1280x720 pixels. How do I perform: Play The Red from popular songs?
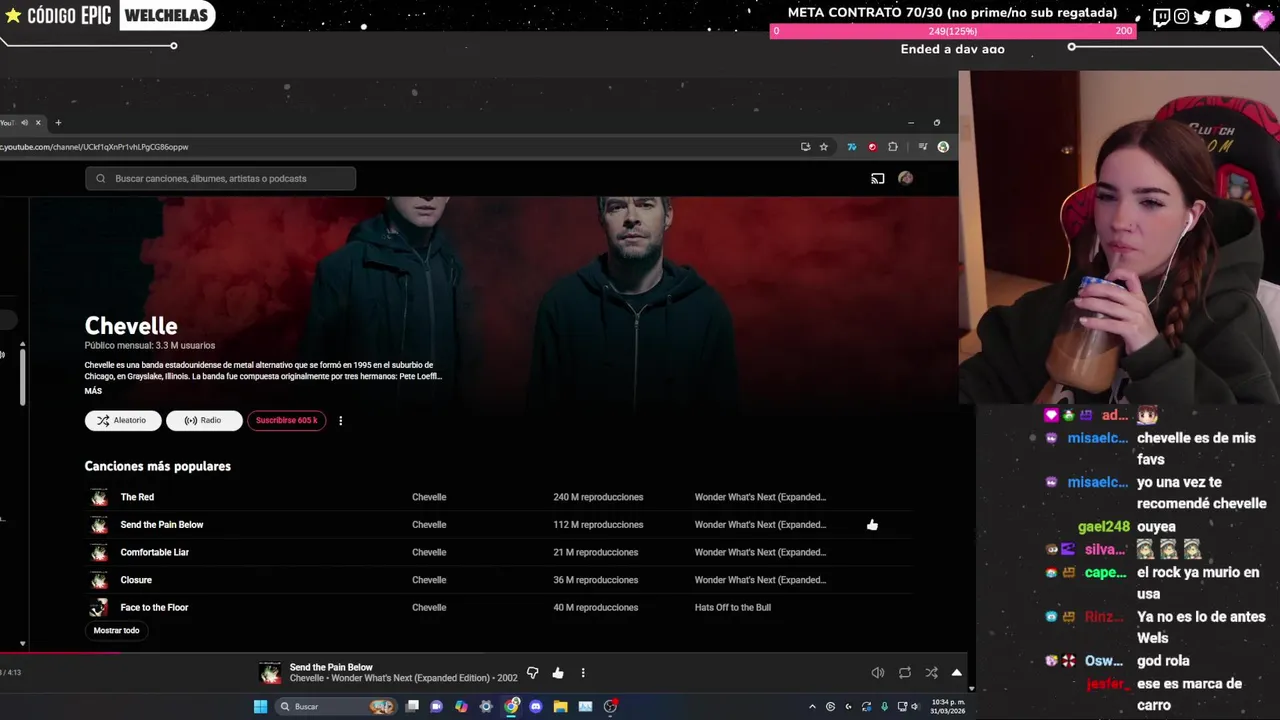(137, 497)
